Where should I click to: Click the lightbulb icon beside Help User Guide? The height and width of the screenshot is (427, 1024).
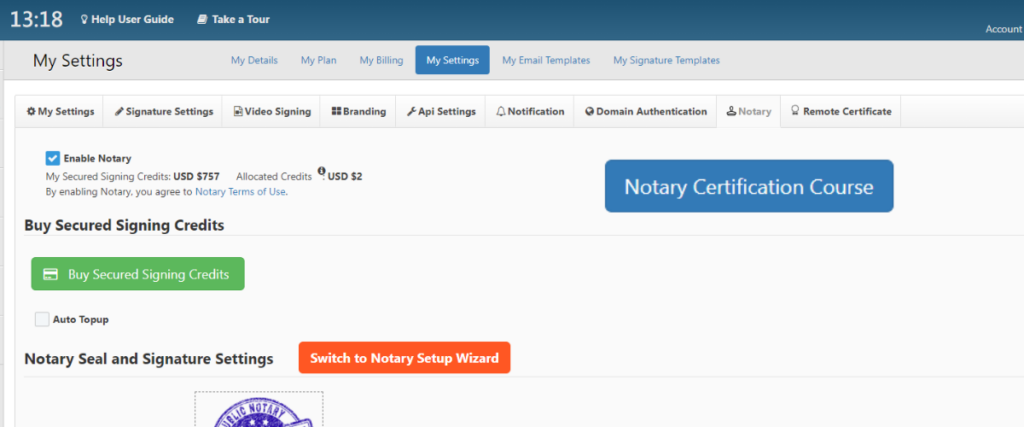(x=84, y=20)
